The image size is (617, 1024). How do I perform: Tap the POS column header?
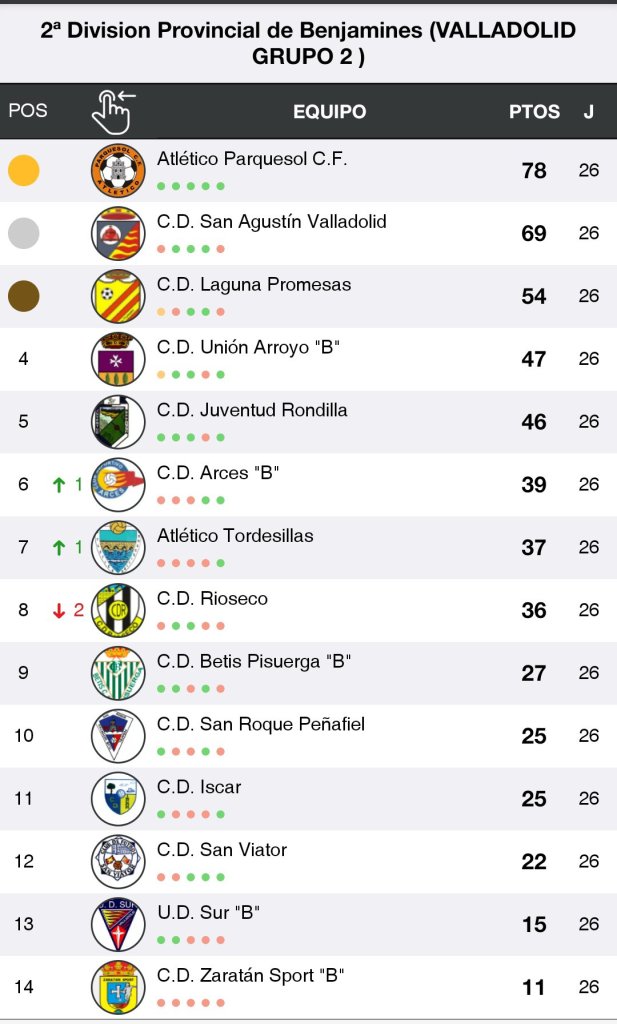[x=28, y=111]
